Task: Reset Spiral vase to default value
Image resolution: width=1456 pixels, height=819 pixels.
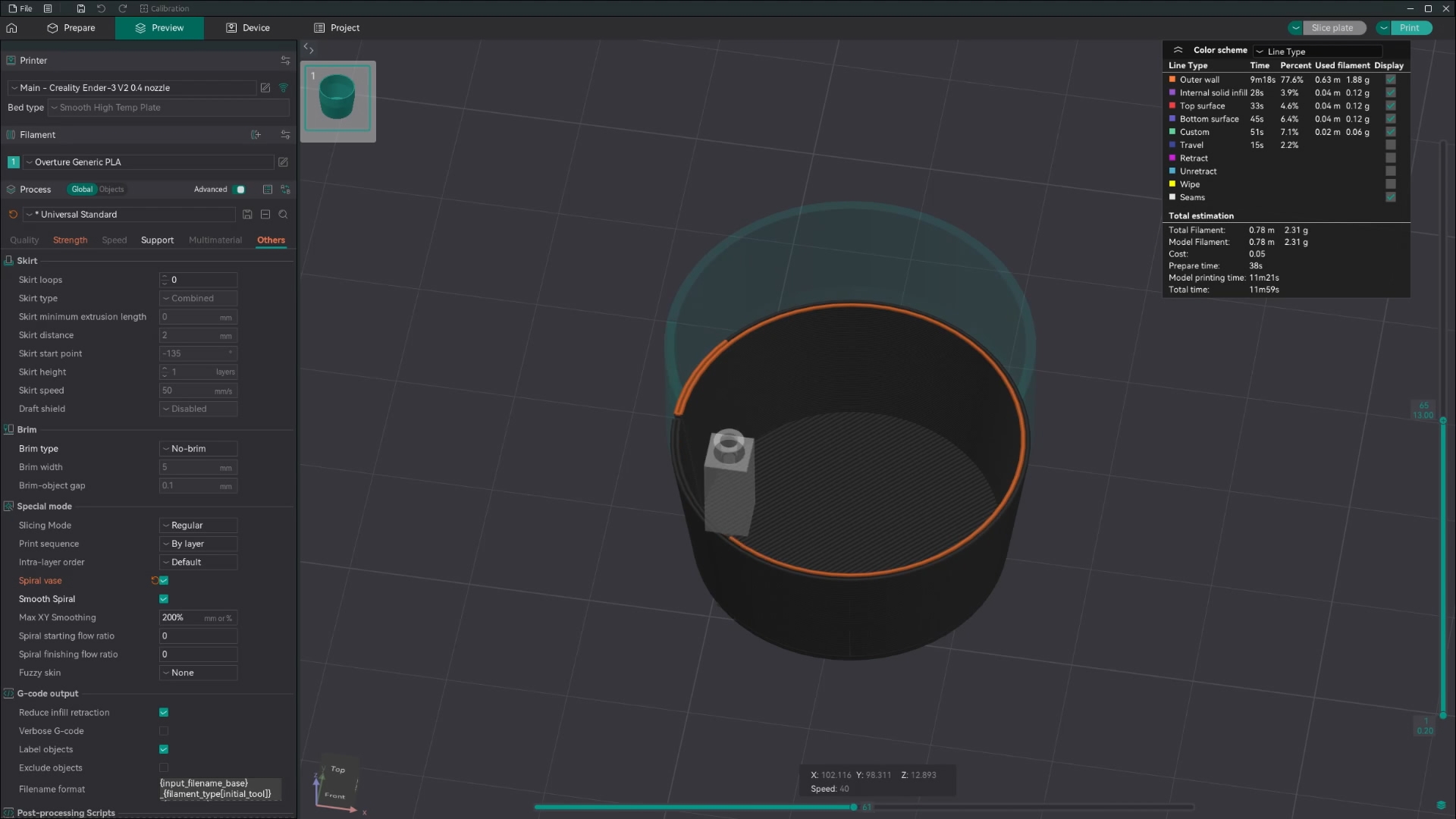Action: [x=155, y=581]
